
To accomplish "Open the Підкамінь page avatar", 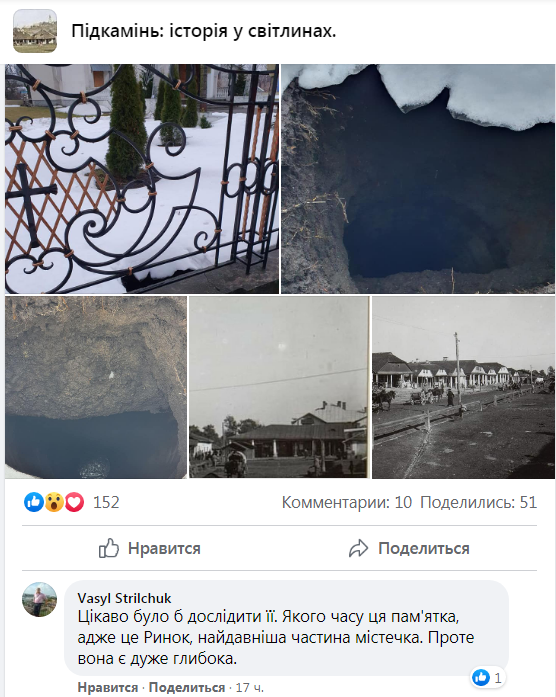I will pyautogui.click(x=35, y=31).
